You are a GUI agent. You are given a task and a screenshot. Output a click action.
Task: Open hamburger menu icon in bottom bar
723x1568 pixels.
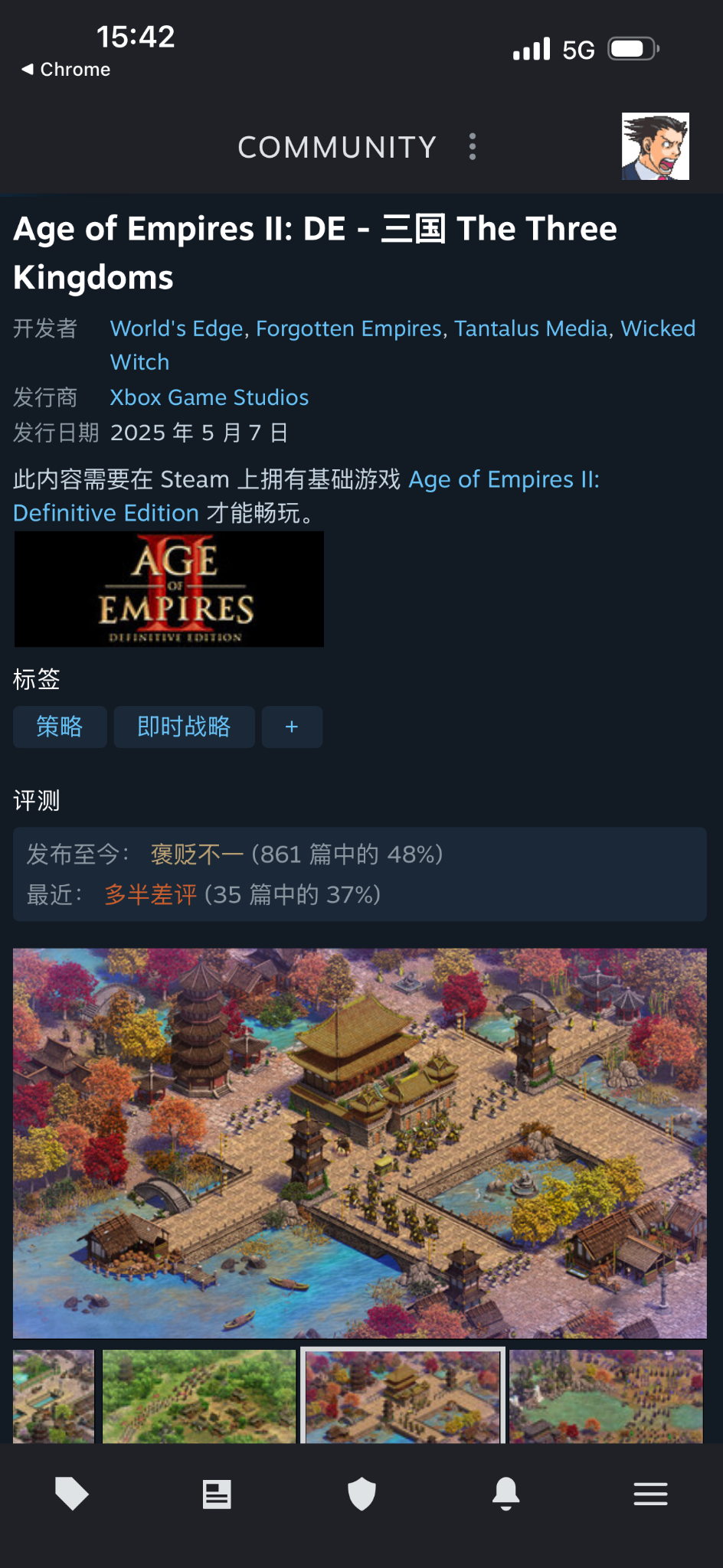tap(651, 1494)
